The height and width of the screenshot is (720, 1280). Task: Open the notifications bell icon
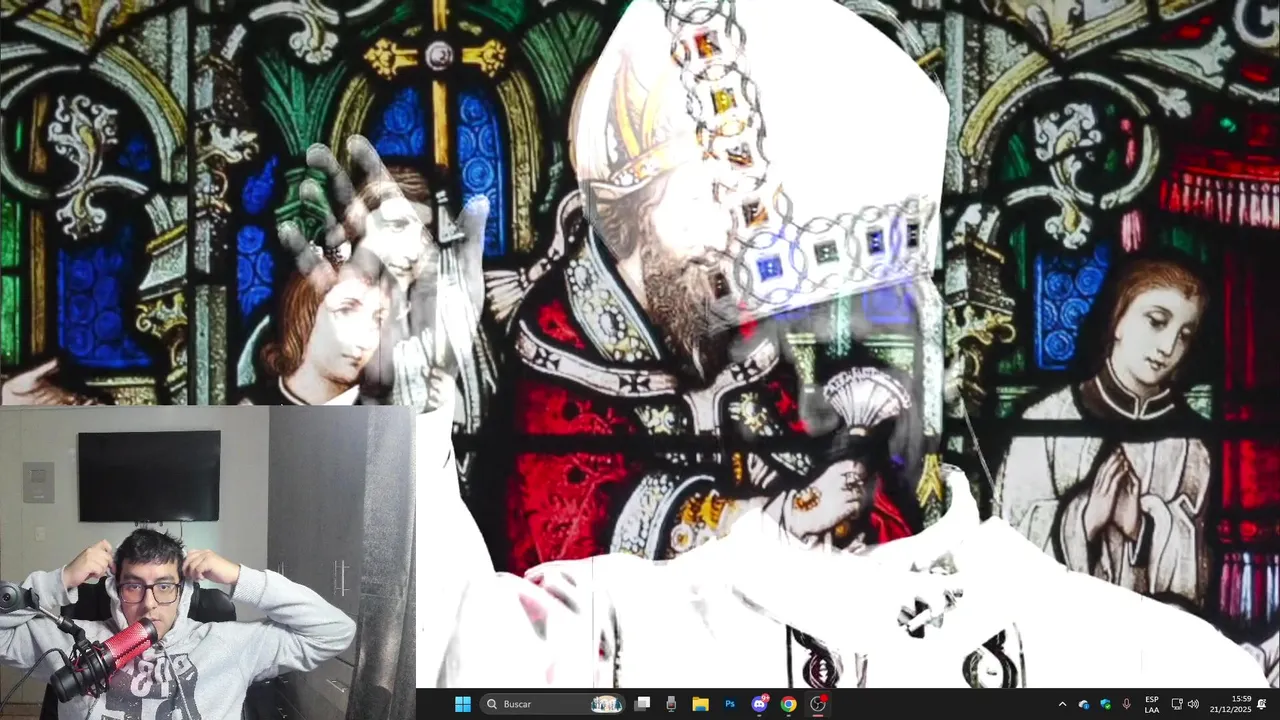pyautogui.click(x=1262, y=704)
